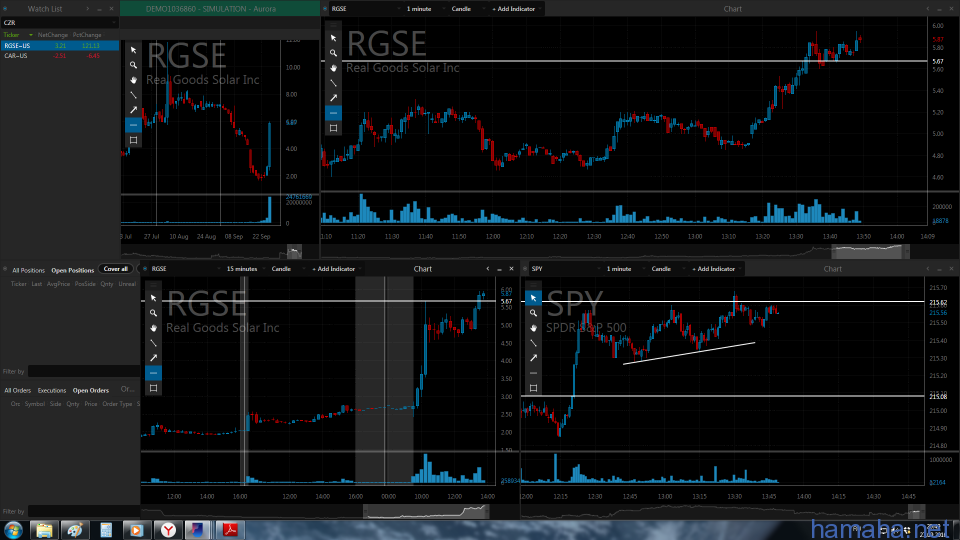This screenshot has width=960, height=540.
Task: Open the Windows Start menu
Action: pos(13,530)
